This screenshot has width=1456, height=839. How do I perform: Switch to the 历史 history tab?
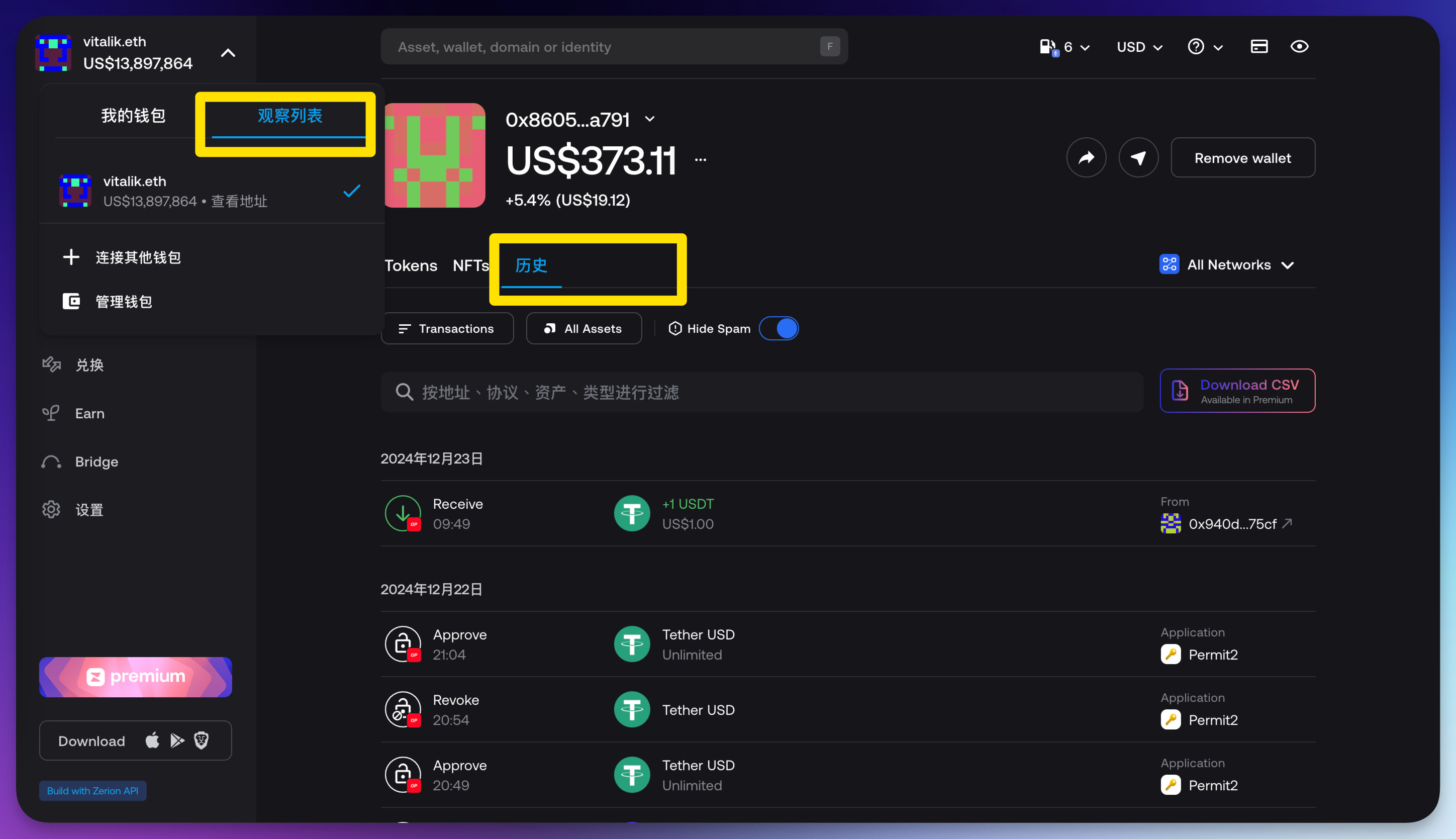pyautogui.click(x=531, y=265)
